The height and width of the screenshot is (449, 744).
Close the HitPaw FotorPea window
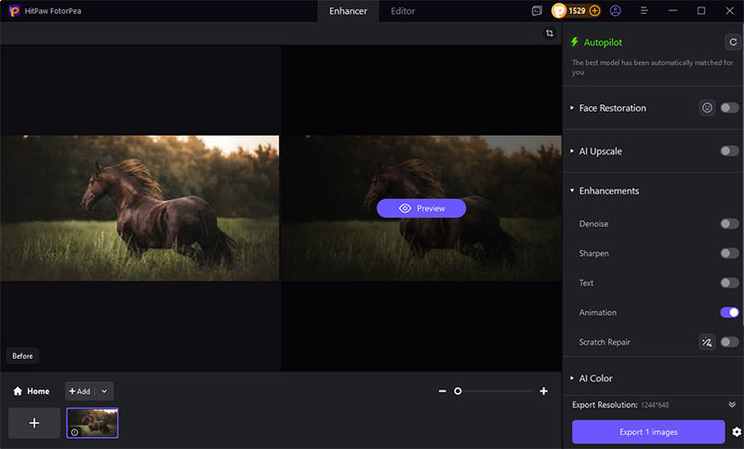[730, 10]
